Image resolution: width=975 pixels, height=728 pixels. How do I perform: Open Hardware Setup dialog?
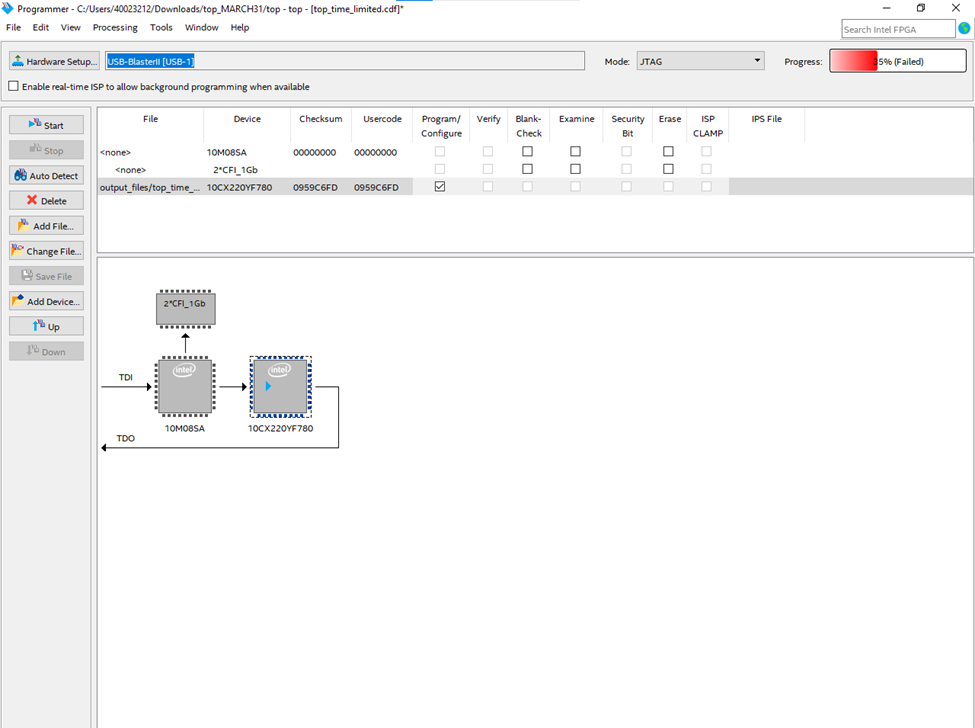click(54, 62)
